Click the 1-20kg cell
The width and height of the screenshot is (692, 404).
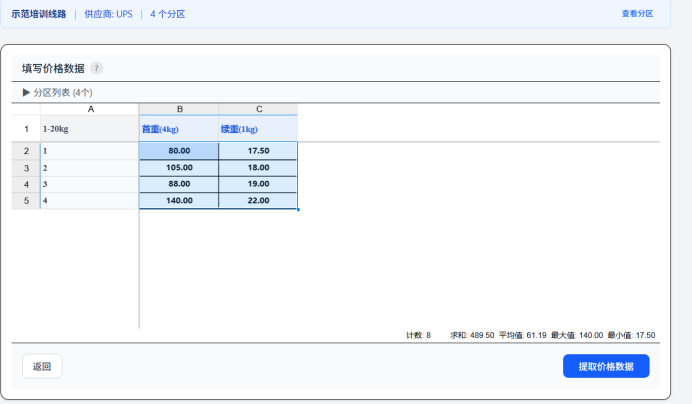(90, 129)
